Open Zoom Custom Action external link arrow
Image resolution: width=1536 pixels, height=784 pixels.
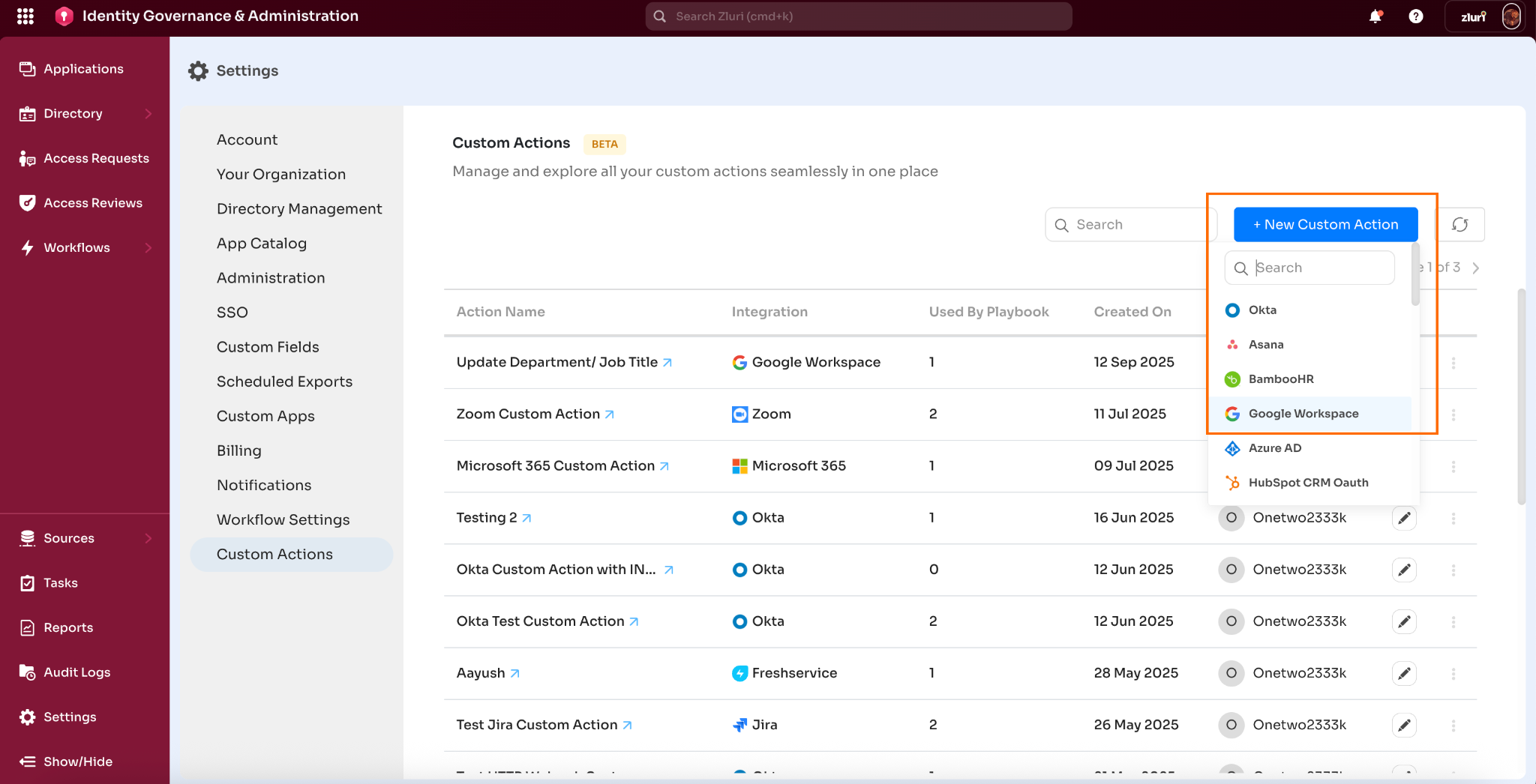(x=610, y=414)
